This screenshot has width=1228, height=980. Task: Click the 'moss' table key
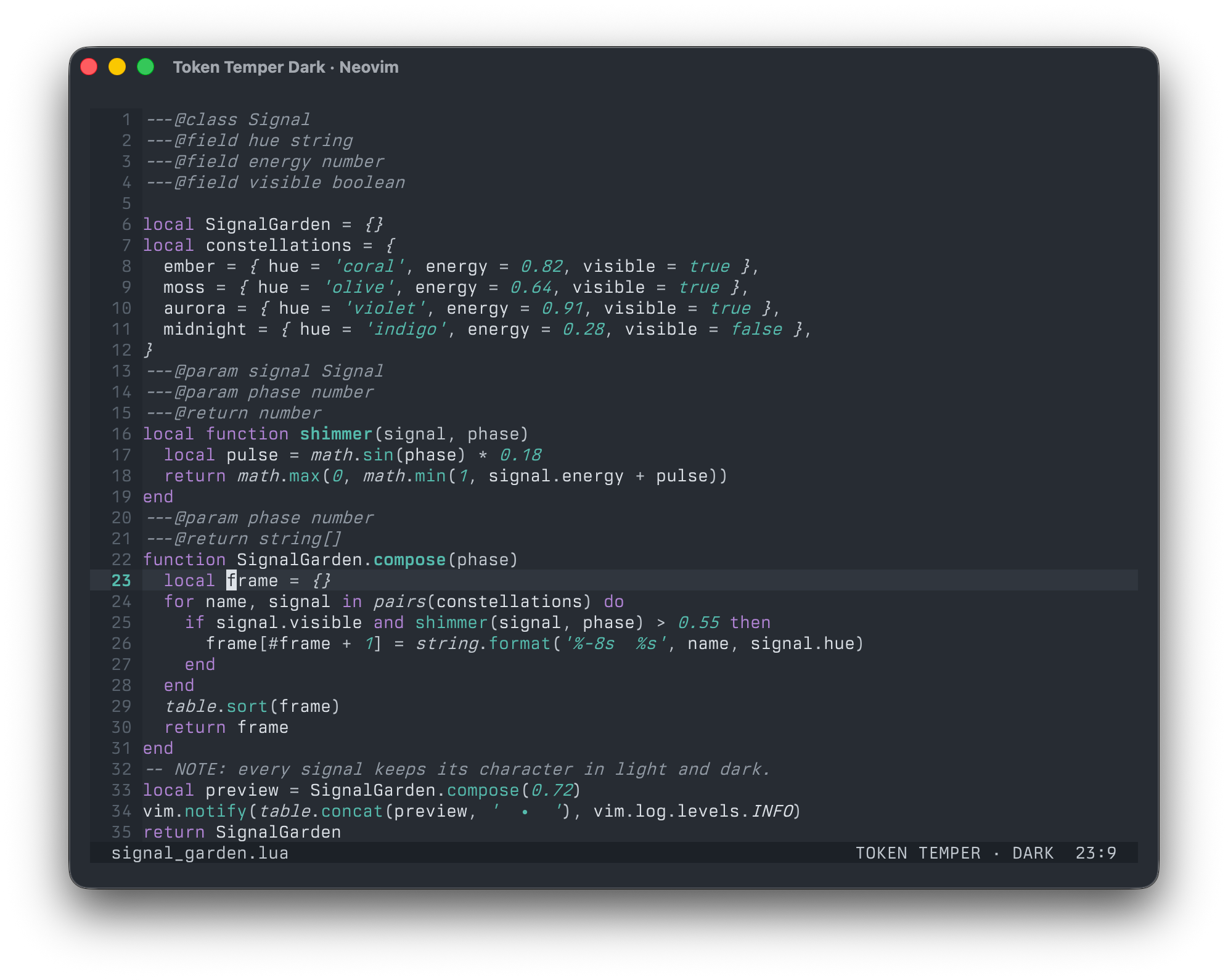(184, 287)
